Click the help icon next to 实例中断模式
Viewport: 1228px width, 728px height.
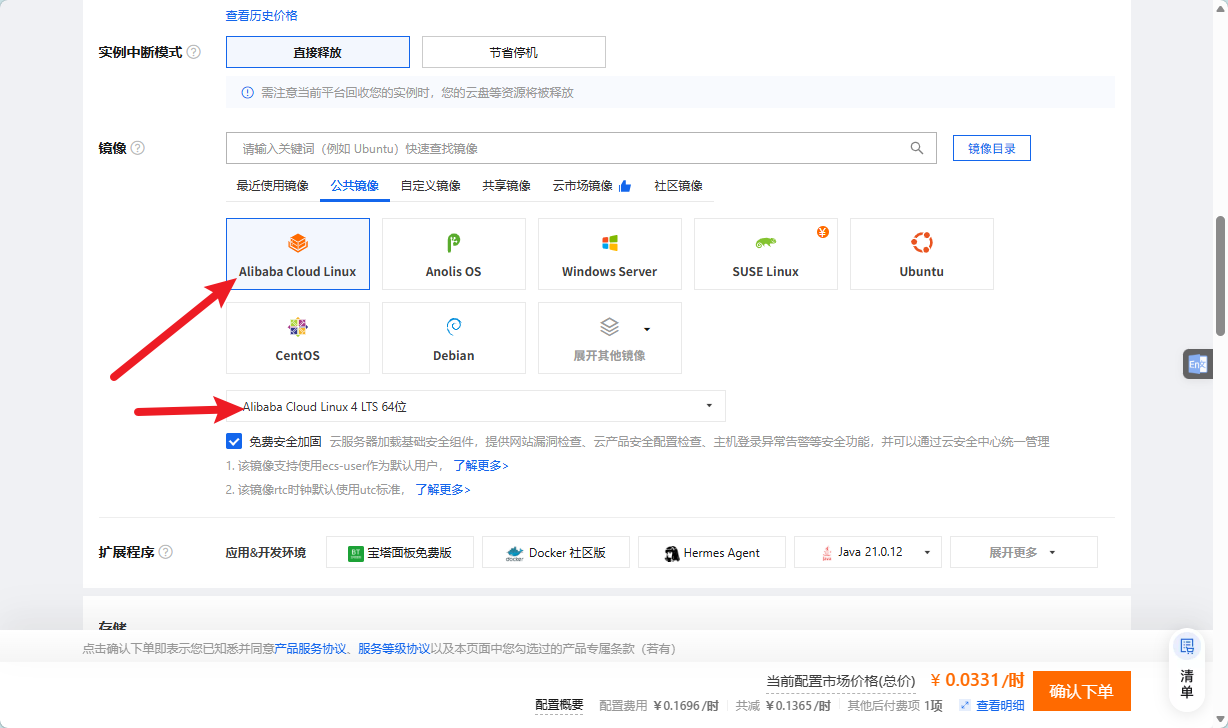(x=193, y=52)
